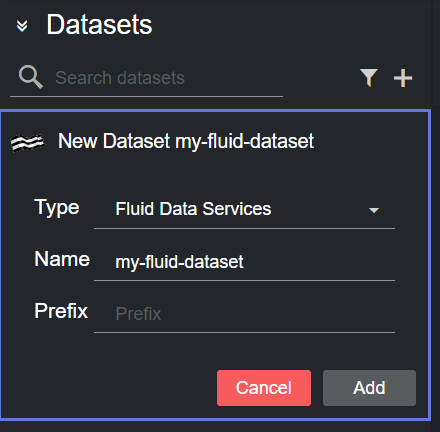Click the magnifier search icon
Viewport: 440px width, 432px height.
[31, 77]
